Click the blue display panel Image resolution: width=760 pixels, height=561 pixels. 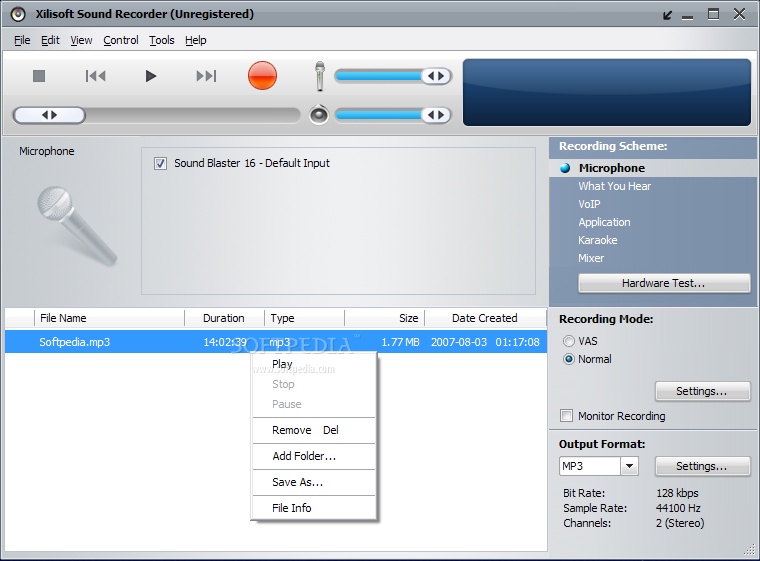606,93
